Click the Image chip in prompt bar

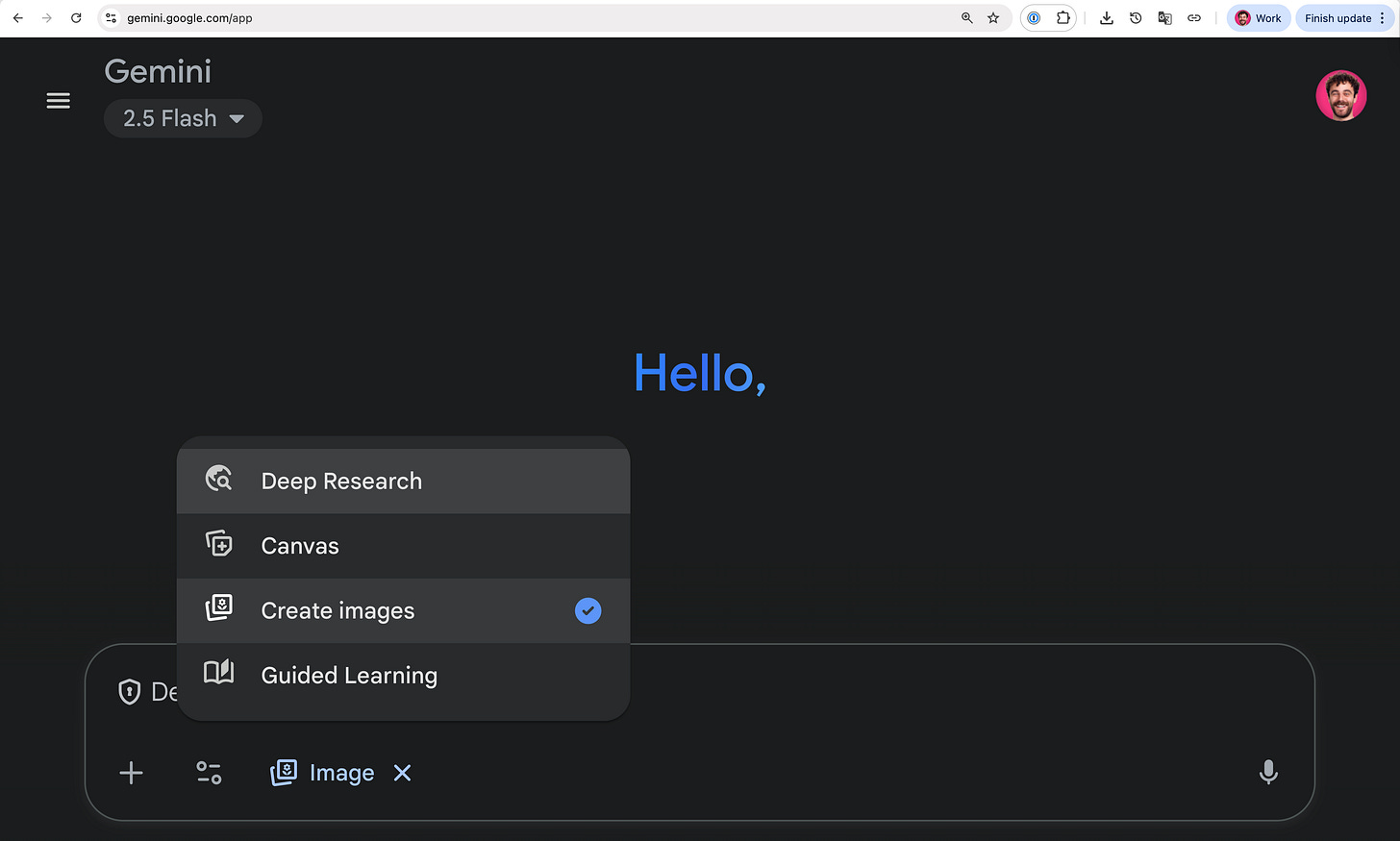click(322, 773)
